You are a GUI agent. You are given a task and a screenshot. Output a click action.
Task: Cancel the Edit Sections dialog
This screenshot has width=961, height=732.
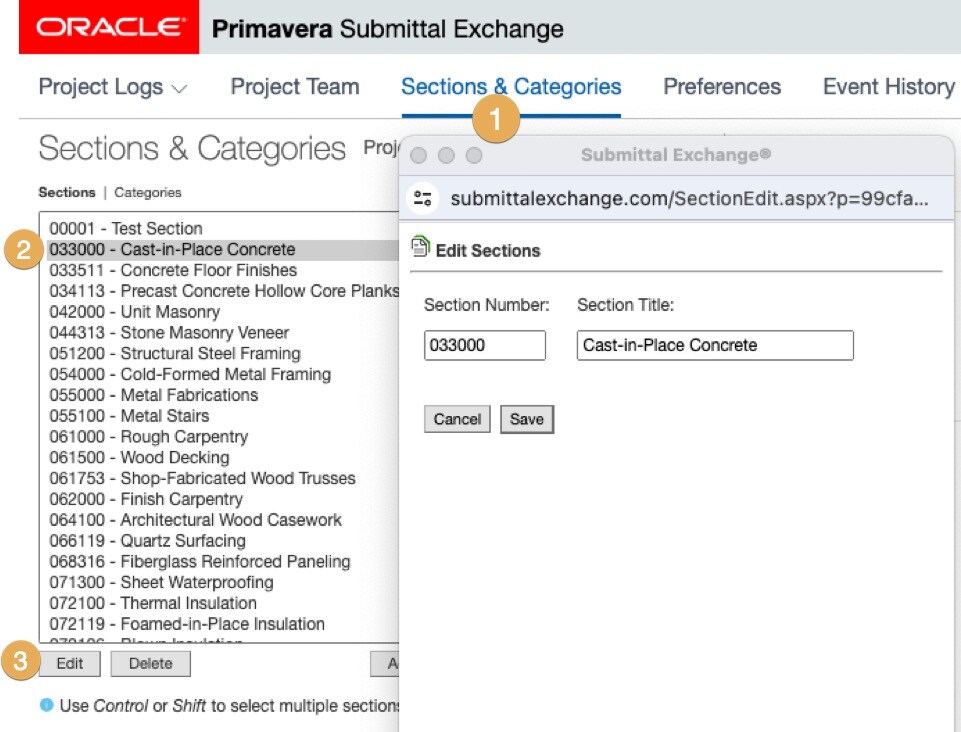(x=457, y=419)
